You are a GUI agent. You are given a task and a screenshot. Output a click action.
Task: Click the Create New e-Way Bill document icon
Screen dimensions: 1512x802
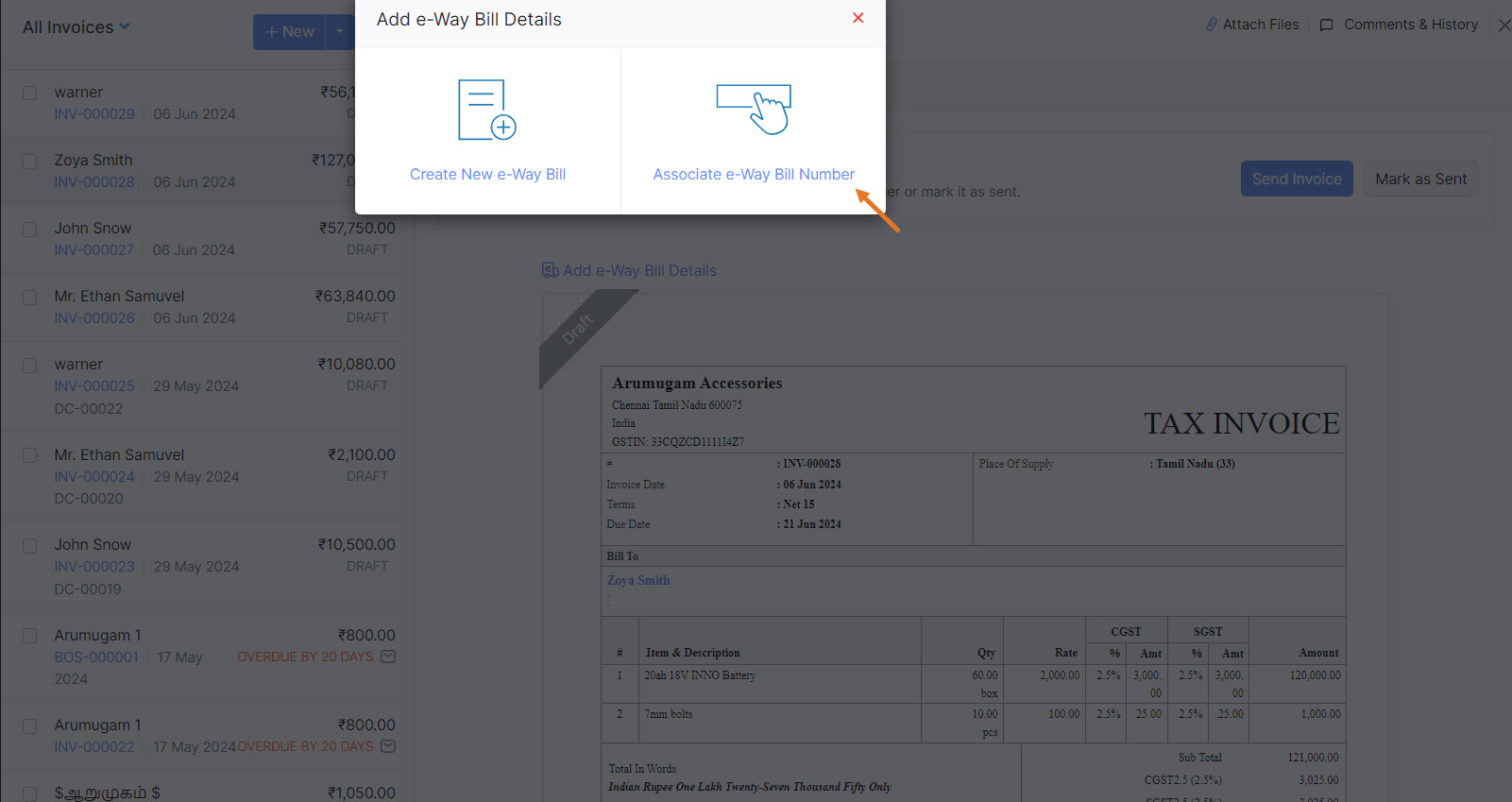[486, 111]
